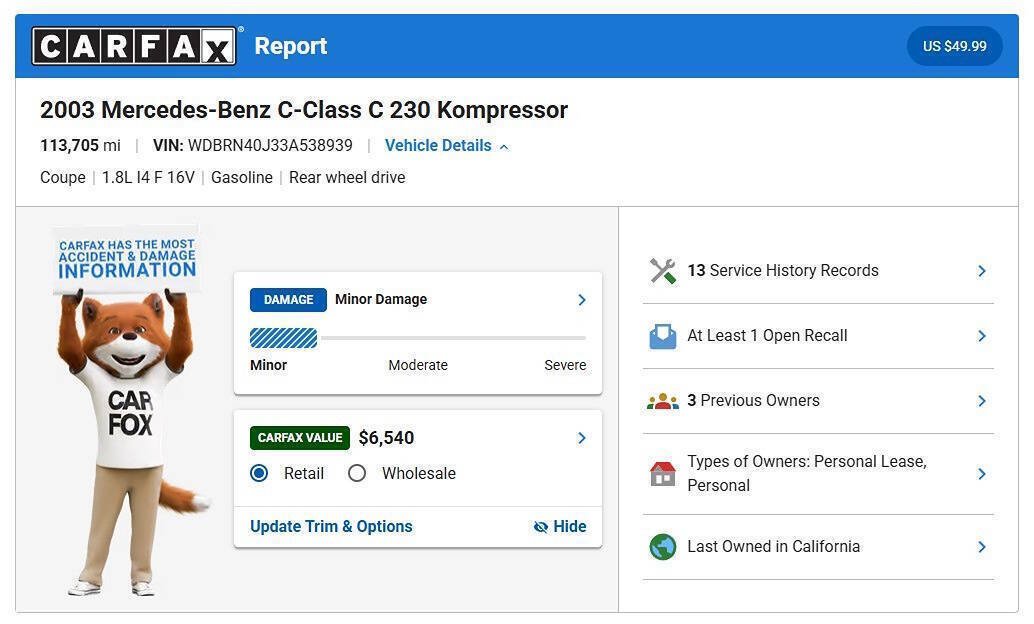
Task: Select the Wholesale value radio button
Action: point(357,473)
